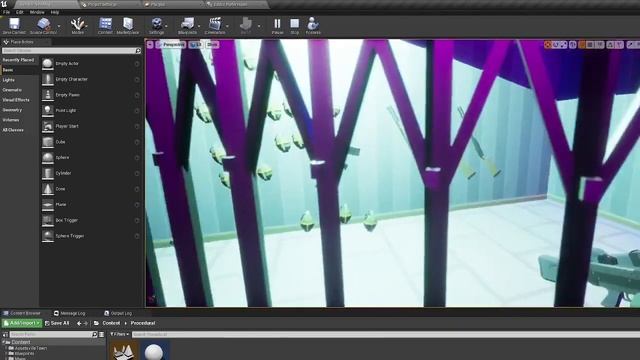
Task: Open the Lit view mode dropdown
Action: (x=196, y=44)
